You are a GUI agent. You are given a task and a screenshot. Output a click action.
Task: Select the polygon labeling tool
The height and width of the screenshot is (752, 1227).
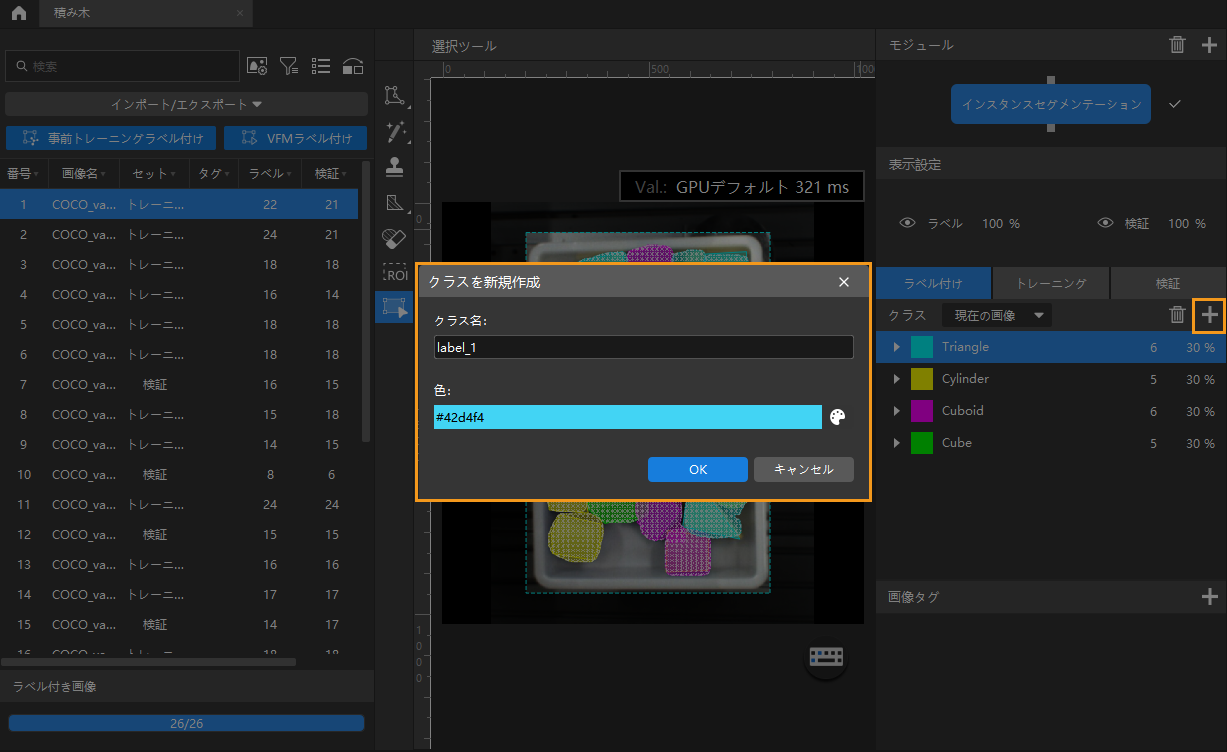pos(394,96)
